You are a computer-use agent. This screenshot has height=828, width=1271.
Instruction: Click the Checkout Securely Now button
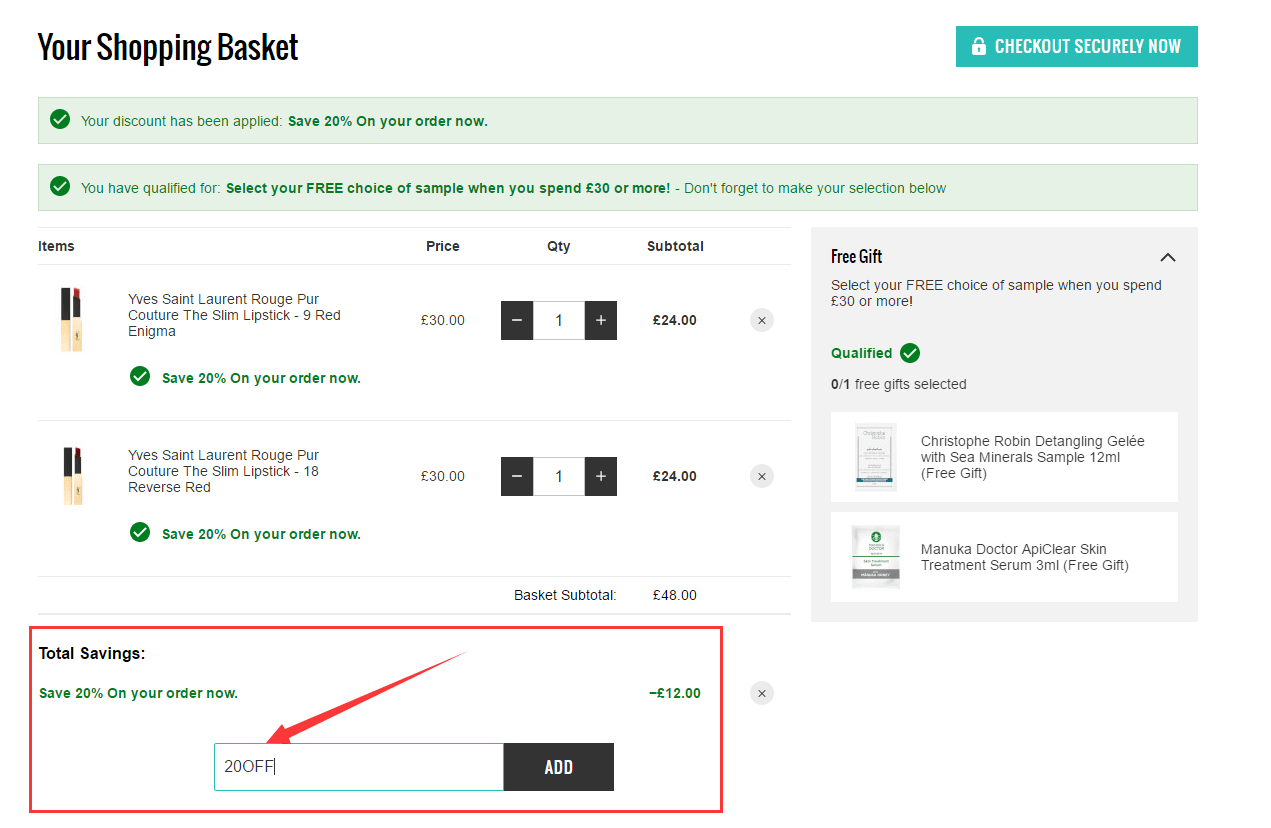1076,47
